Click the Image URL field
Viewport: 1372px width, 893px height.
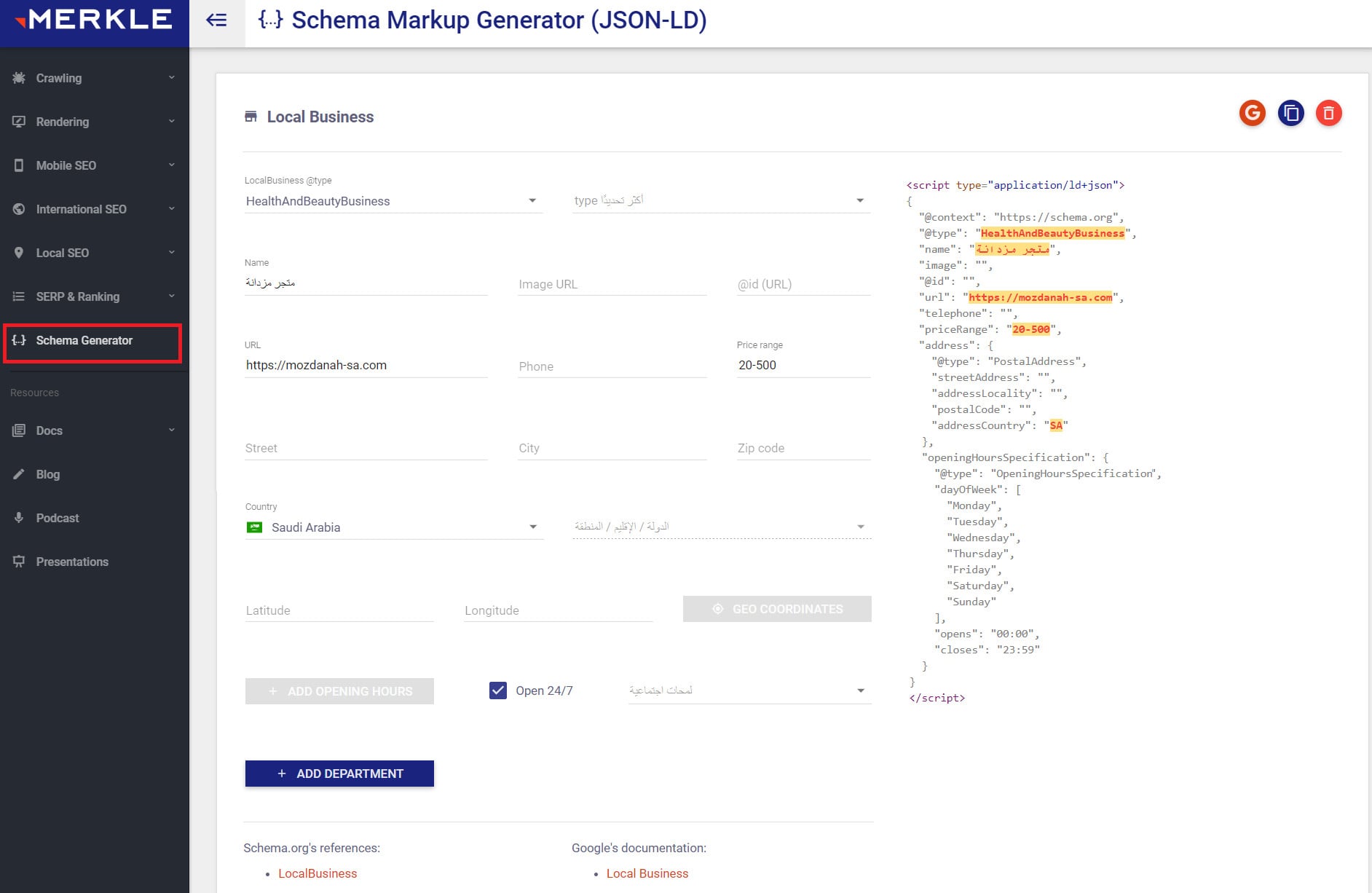coord(612,284)
